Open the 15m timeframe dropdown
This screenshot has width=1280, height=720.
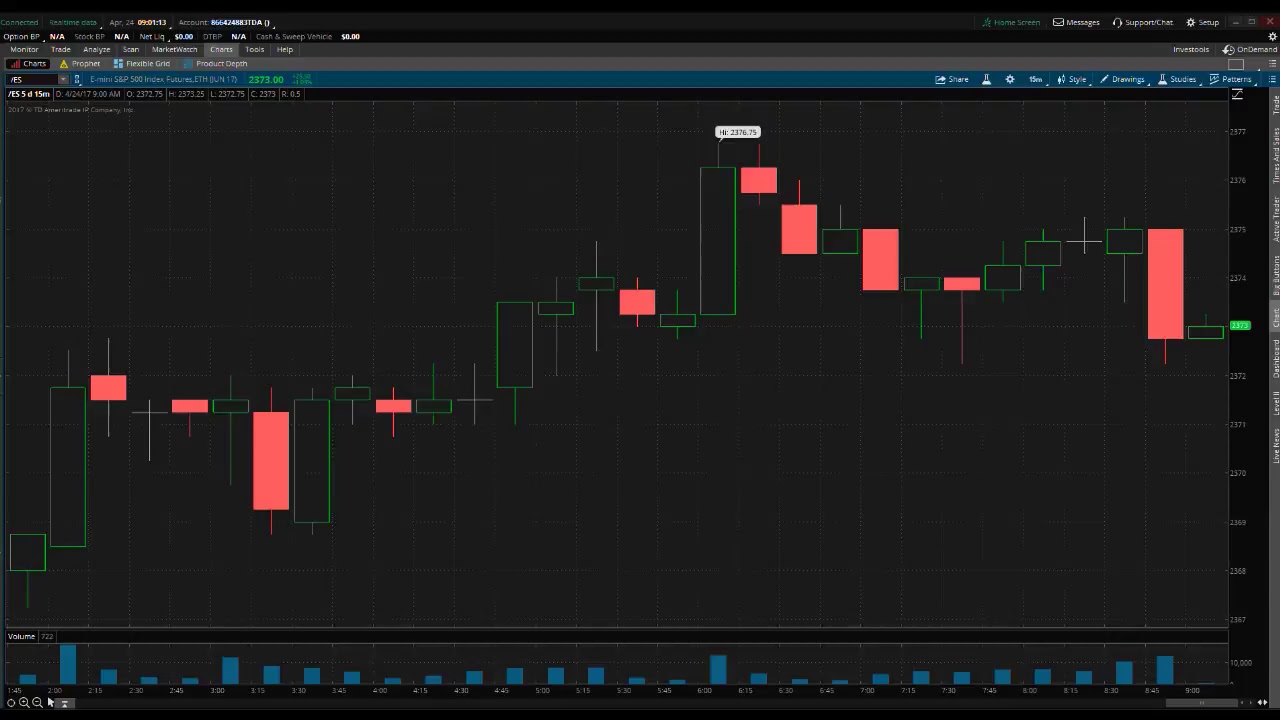coord(1035,79)
